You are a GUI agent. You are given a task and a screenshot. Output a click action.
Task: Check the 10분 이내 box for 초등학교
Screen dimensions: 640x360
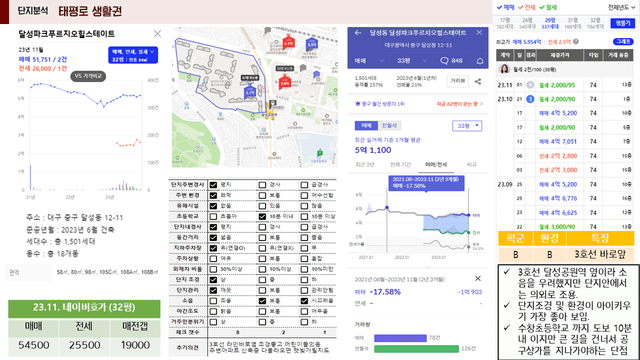pos(262,216)
